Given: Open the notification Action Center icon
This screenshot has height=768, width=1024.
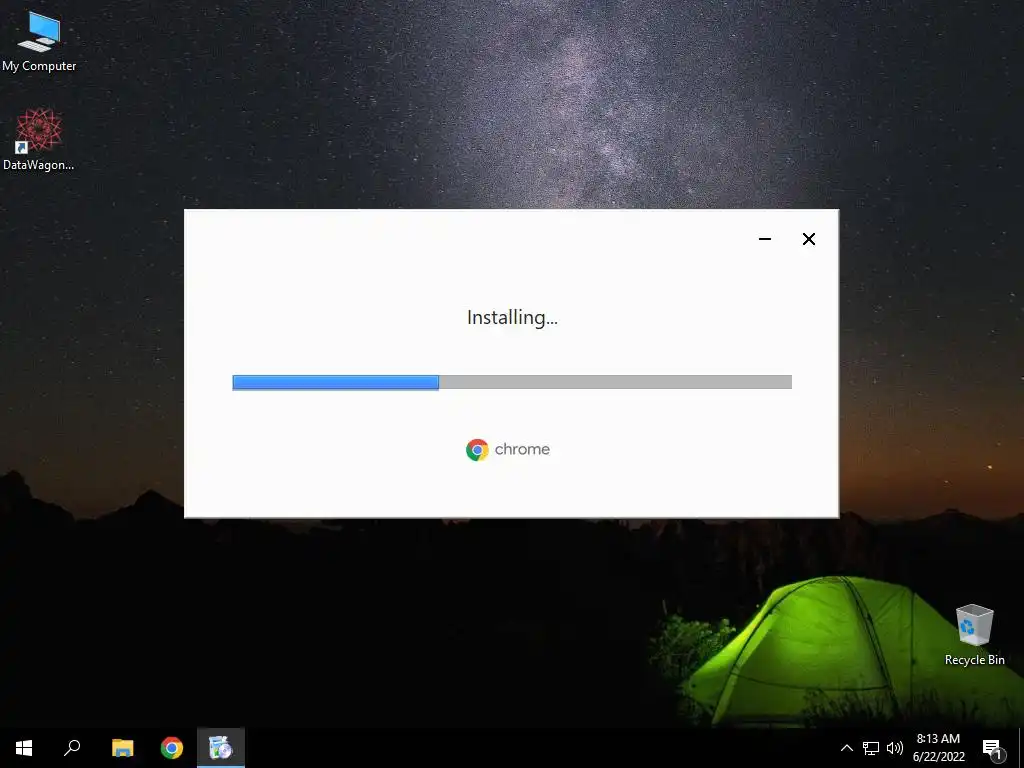Looking at the screenshot, I should pos(993,748).
